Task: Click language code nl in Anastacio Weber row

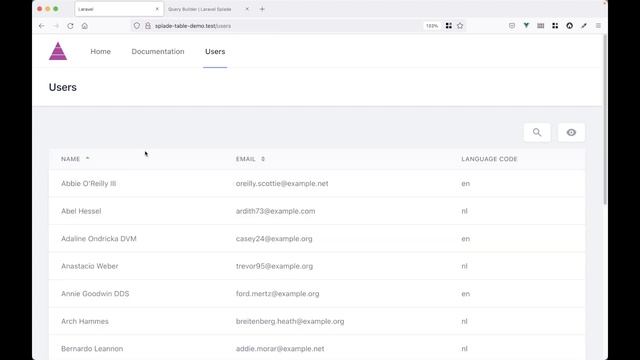Action: 464,266
